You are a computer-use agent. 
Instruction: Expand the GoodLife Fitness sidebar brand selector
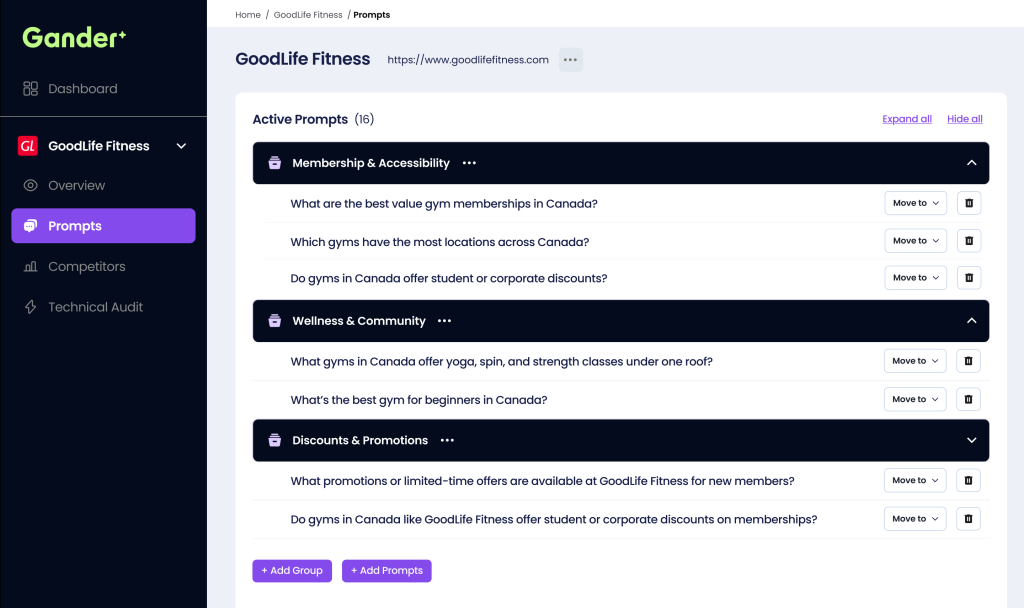[x=181, y=146]
